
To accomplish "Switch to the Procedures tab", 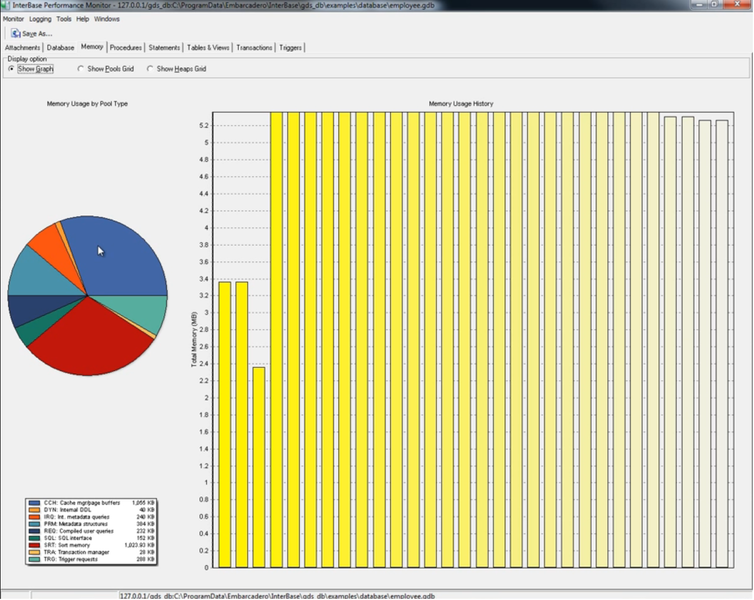I will pyautogui.click(x=126, y=48).
